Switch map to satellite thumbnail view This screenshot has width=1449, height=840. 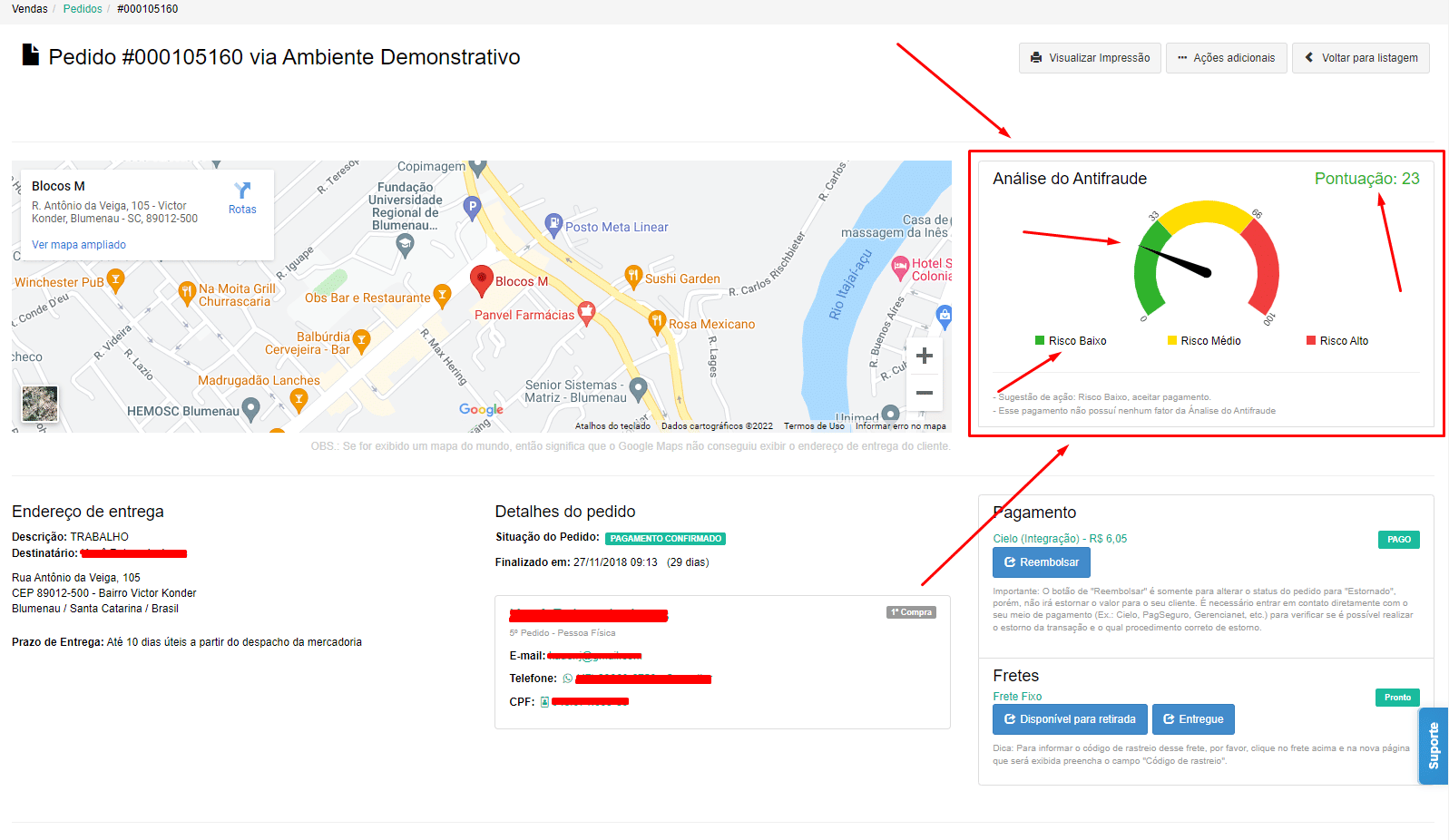coord(40,404)
